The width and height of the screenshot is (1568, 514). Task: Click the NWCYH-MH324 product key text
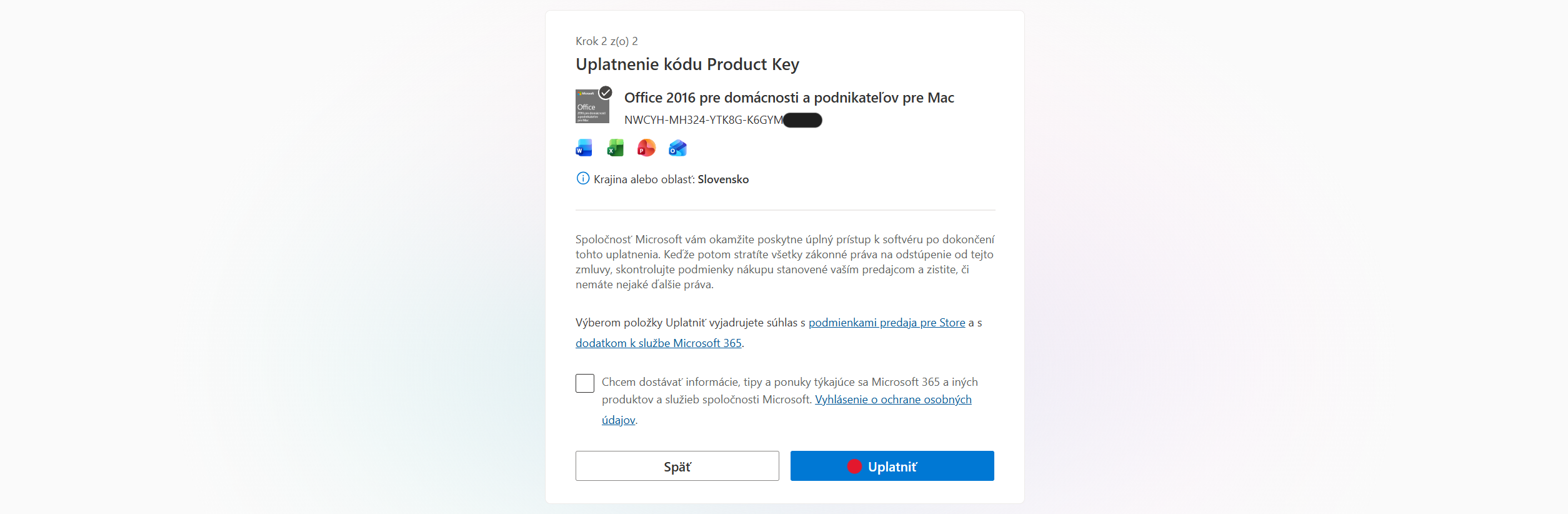703,120
